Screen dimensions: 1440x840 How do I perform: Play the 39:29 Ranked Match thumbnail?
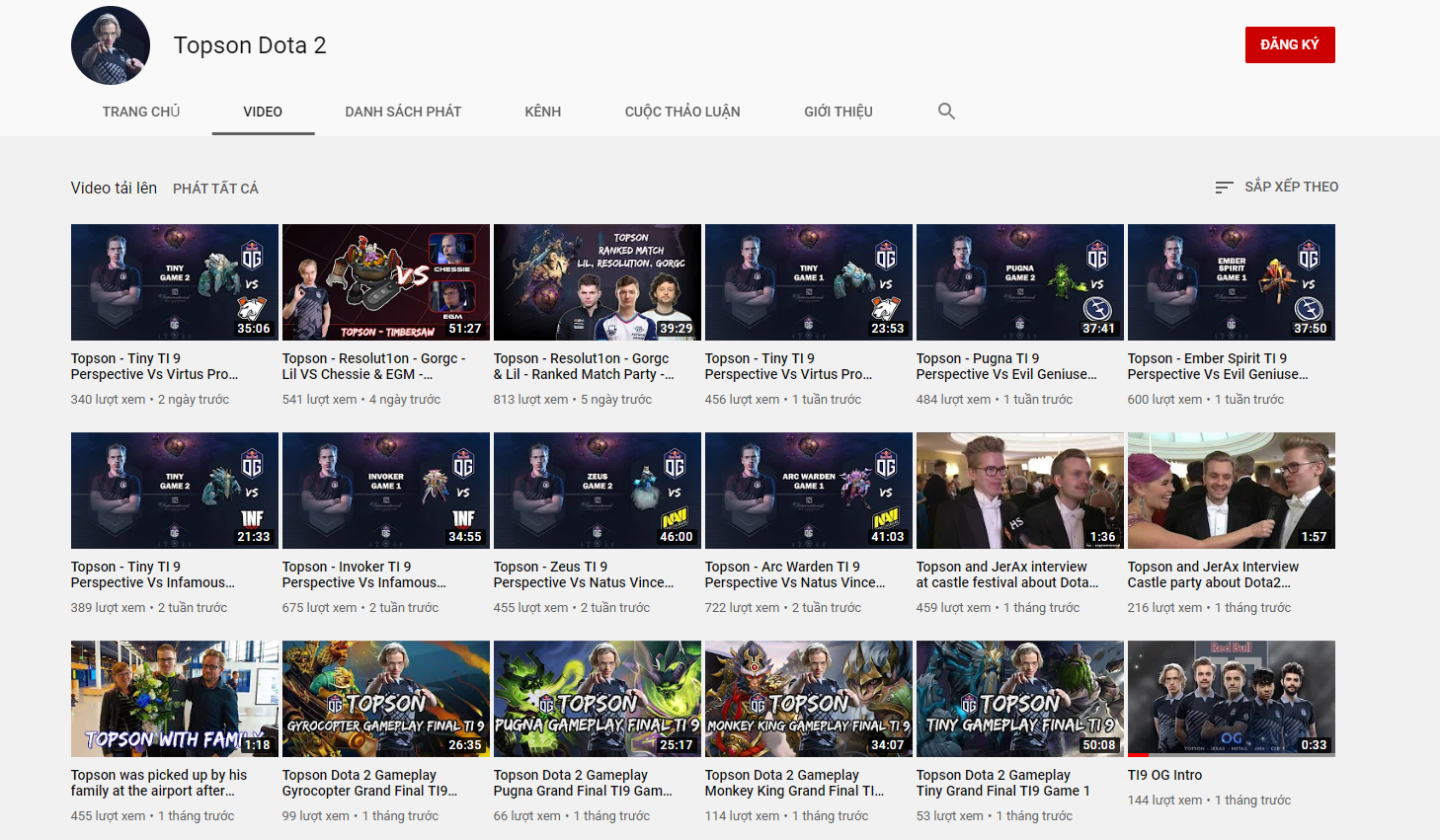[x=598, y=282]
